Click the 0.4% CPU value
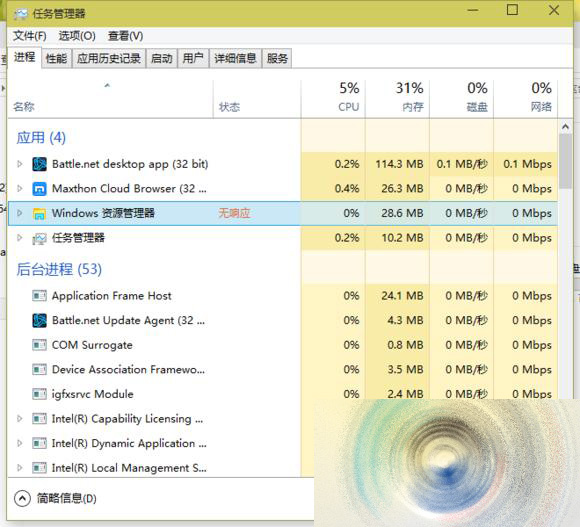This screenshot has width=580, height=527. coord(347,189)
